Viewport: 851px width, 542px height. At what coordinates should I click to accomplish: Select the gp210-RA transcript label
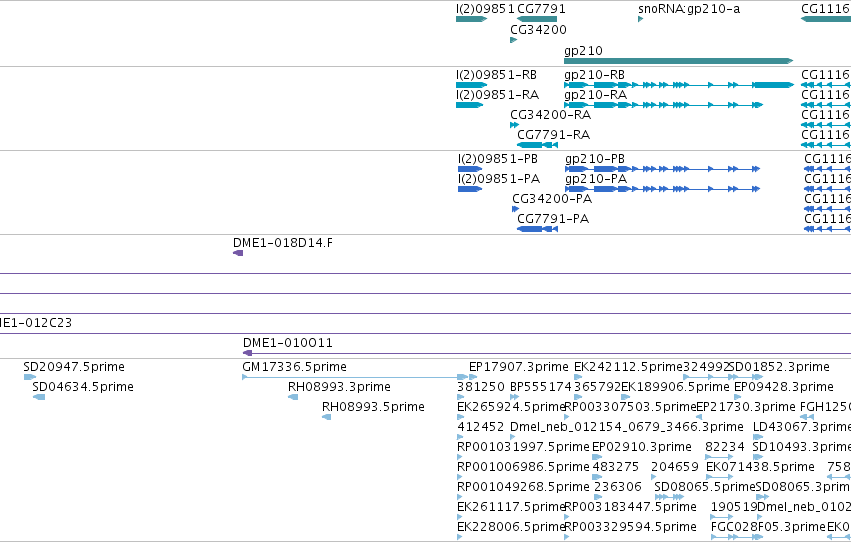(595, 95)
